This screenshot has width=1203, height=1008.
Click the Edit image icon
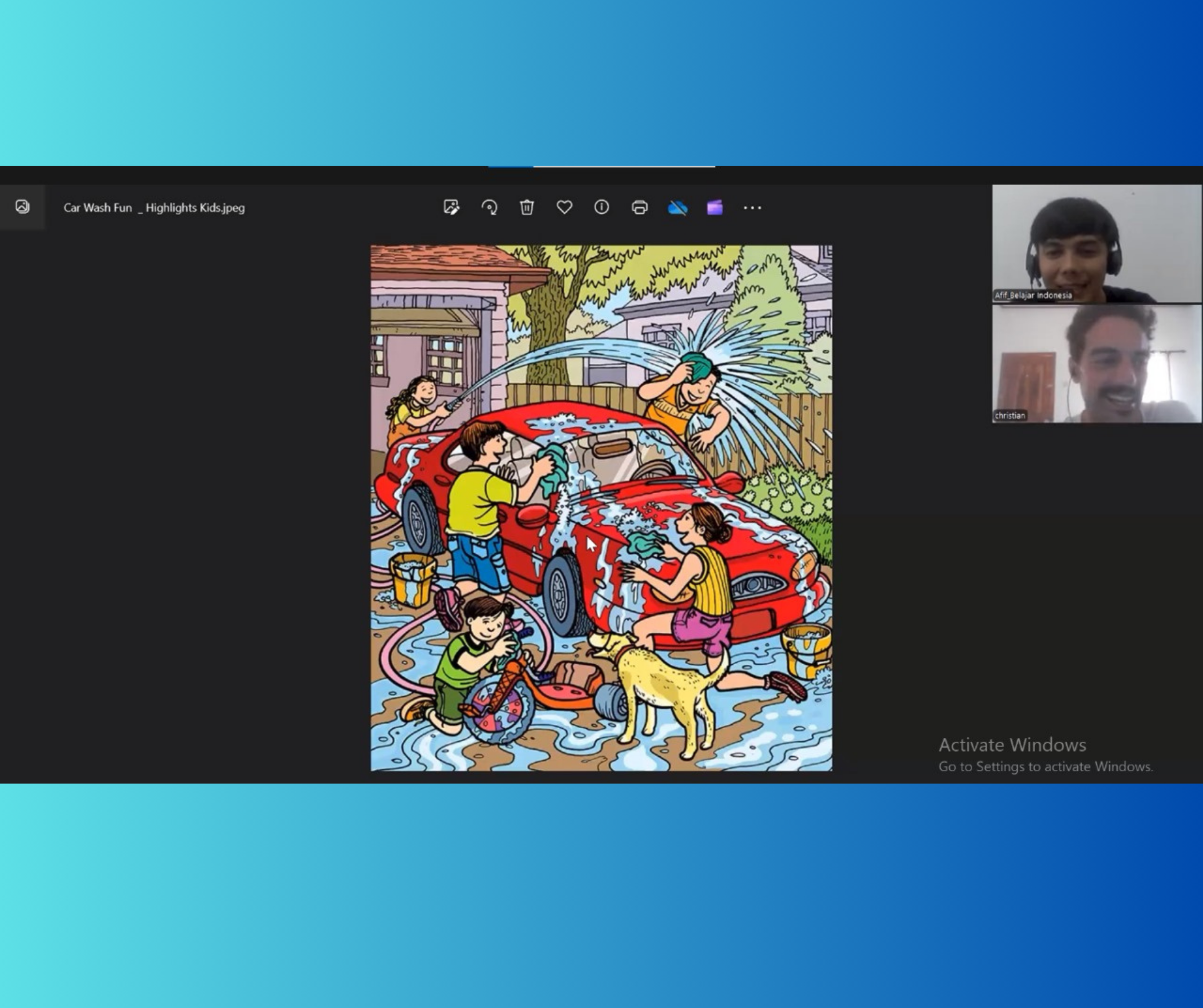point(452,207)
